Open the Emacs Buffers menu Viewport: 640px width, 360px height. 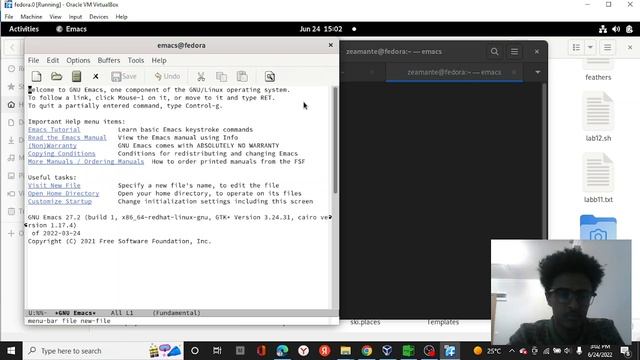coord(109,60)
